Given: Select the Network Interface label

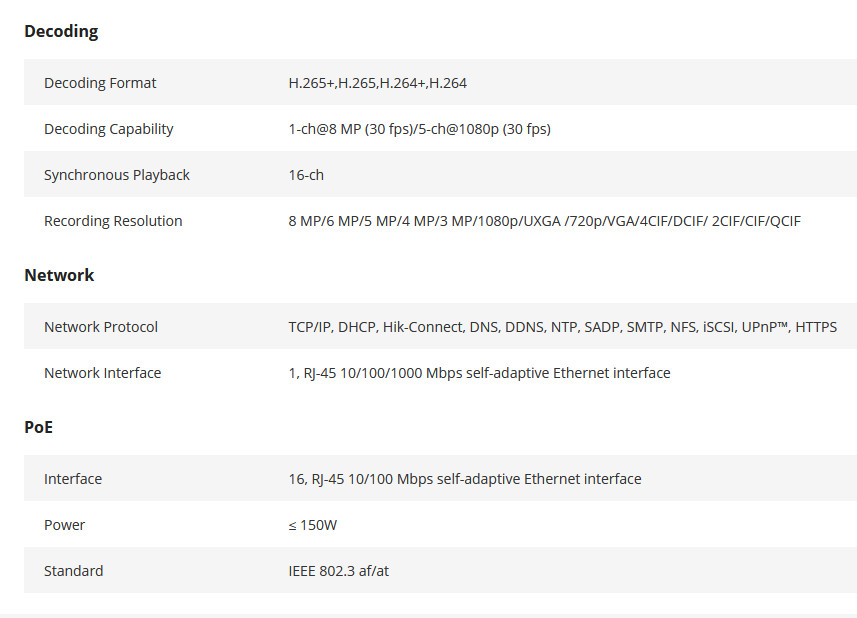Looking at the screenshot, I should [103, 373].
